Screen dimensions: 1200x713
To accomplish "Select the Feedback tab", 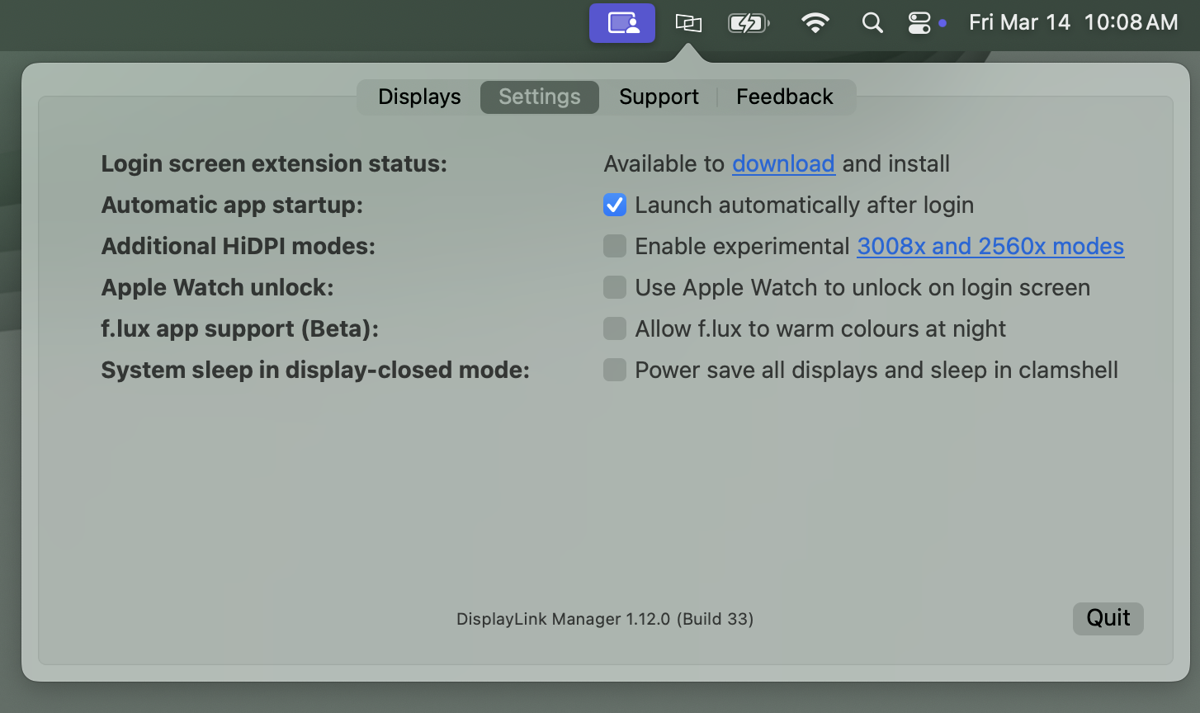I will [785, 97].
